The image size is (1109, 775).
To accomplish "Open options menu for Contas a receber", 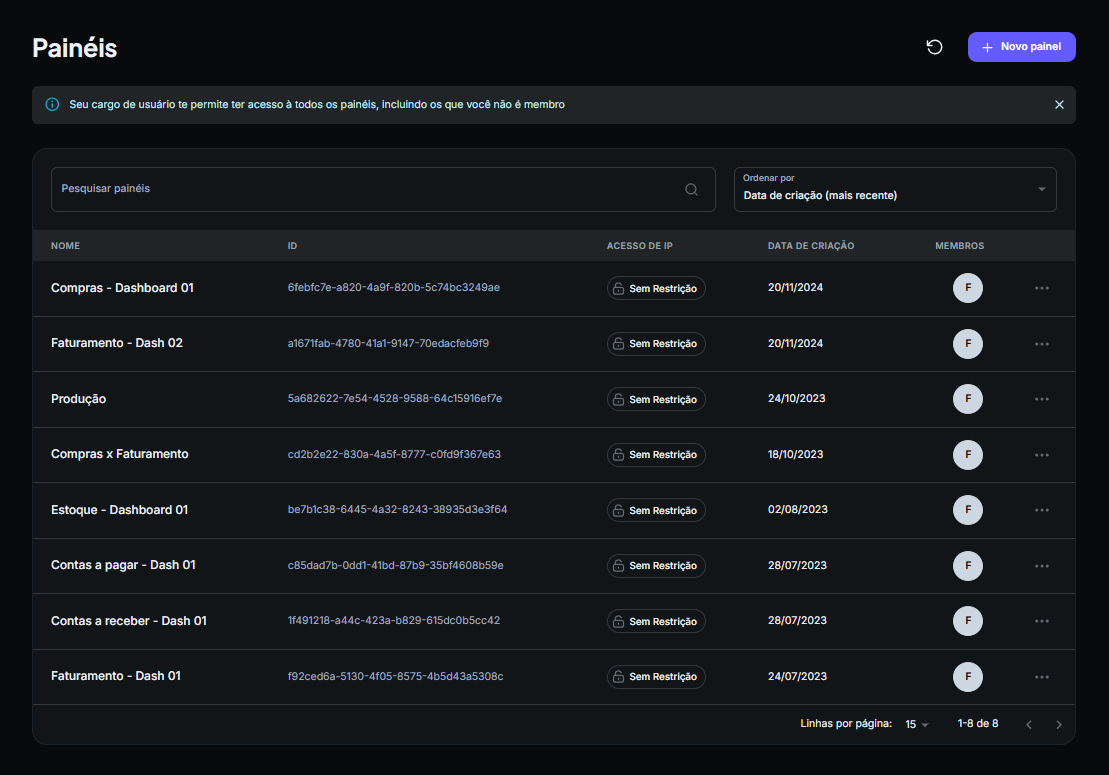I will point(1041,621).
